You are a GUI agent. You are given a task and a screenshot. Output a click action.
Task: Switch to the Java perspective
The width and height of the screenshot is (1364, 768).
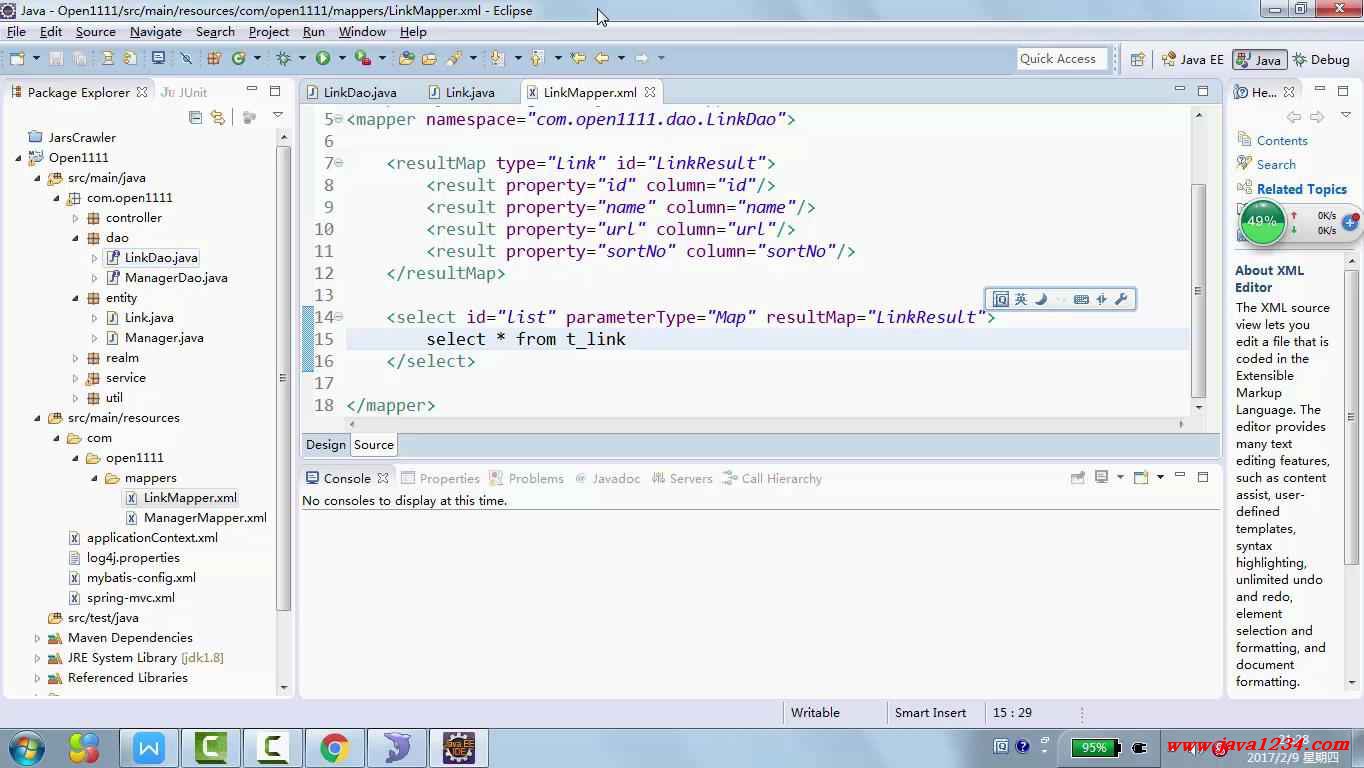[x=1259, y=60]
